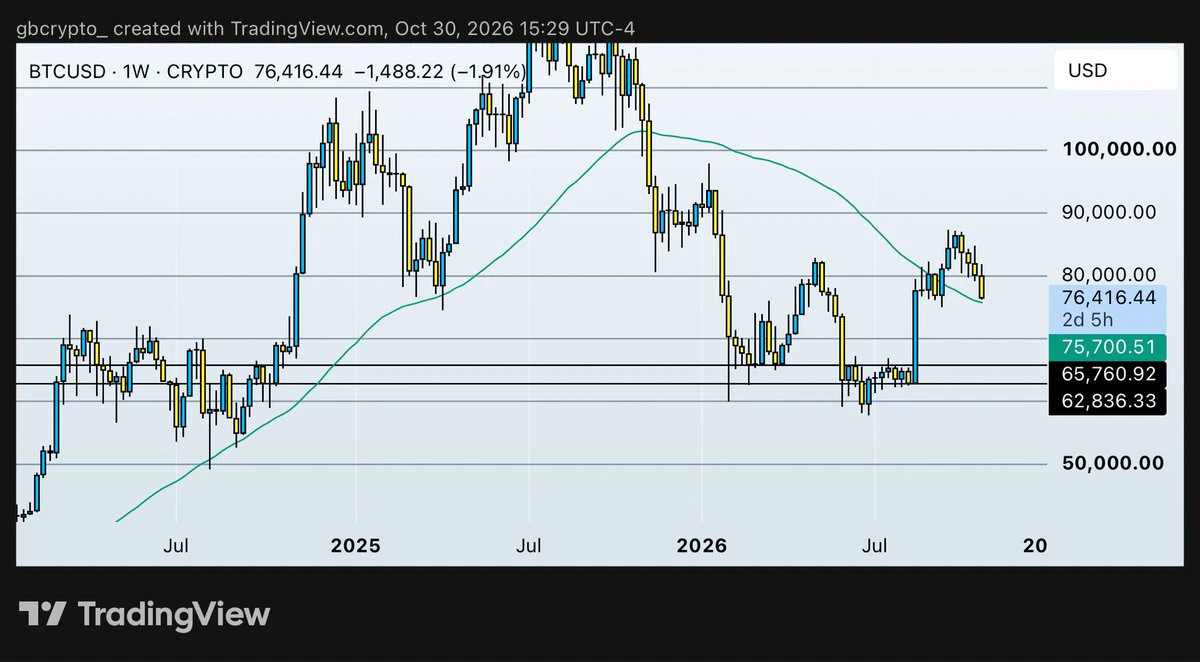
Task: Click the 2026 label on the time axis
Action: pos(702,546)
